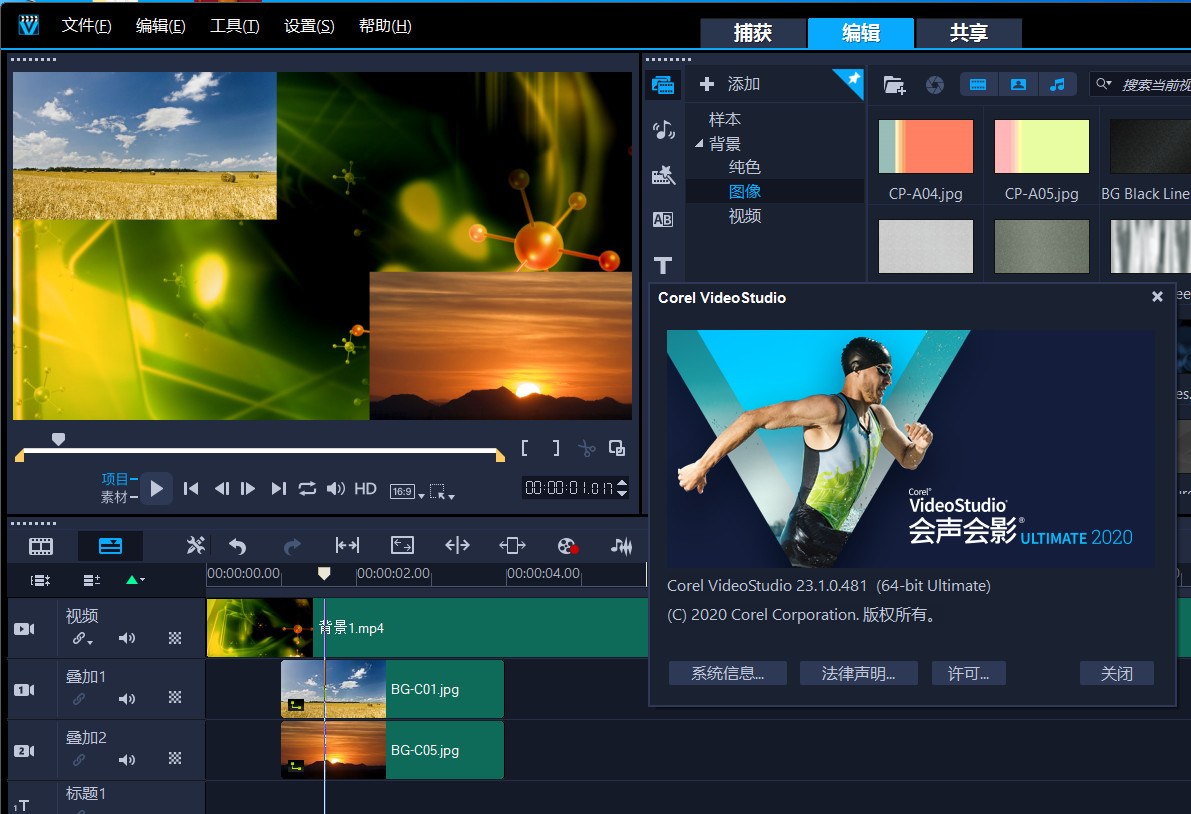Undo the last edit
The image size is (1191, 814).
pyautogui.click(x=238, y=546)
